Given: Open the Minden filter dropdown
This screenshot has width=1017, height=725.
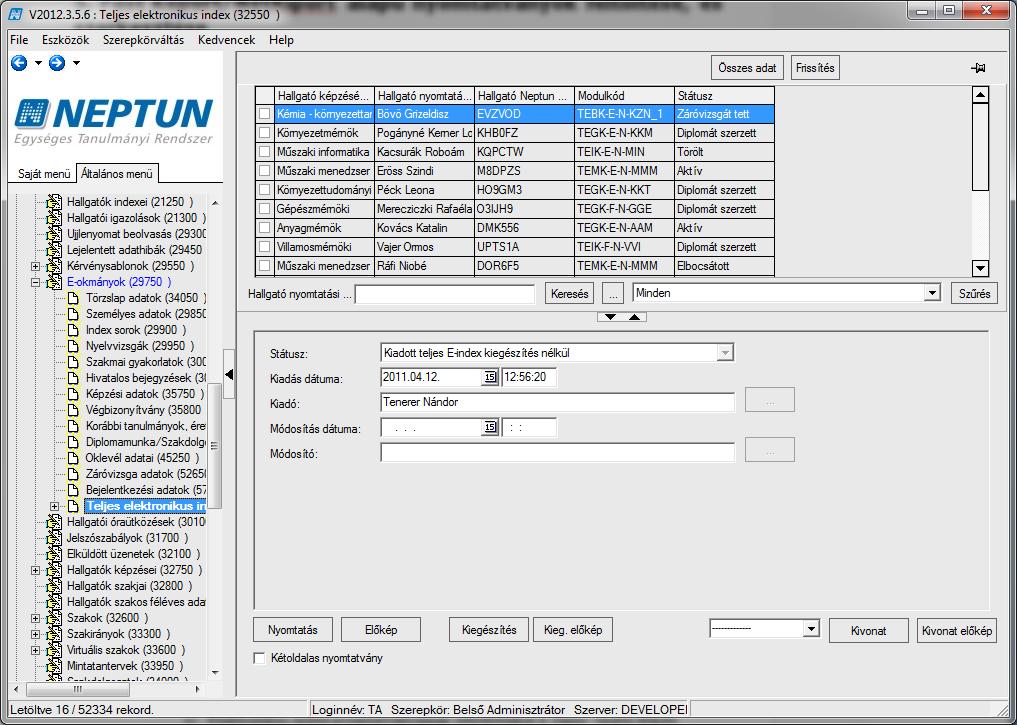Looking at the screenshot, I should (x=932, y=293).
